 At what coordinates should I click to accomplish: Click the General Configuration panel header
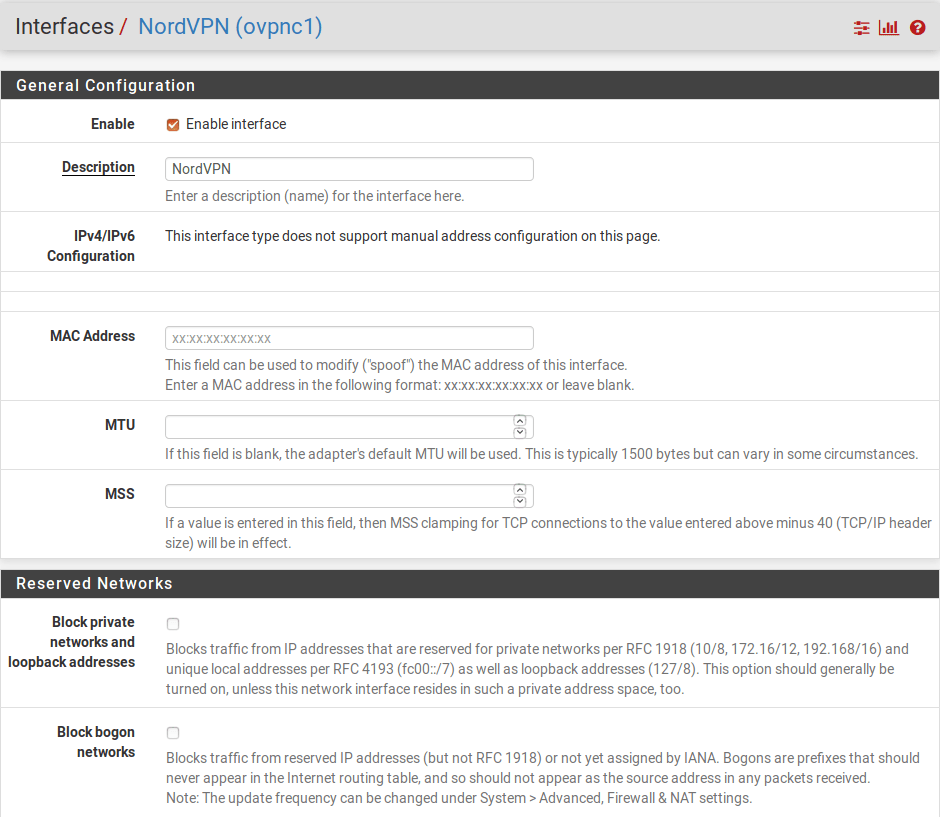click(105, 86)
